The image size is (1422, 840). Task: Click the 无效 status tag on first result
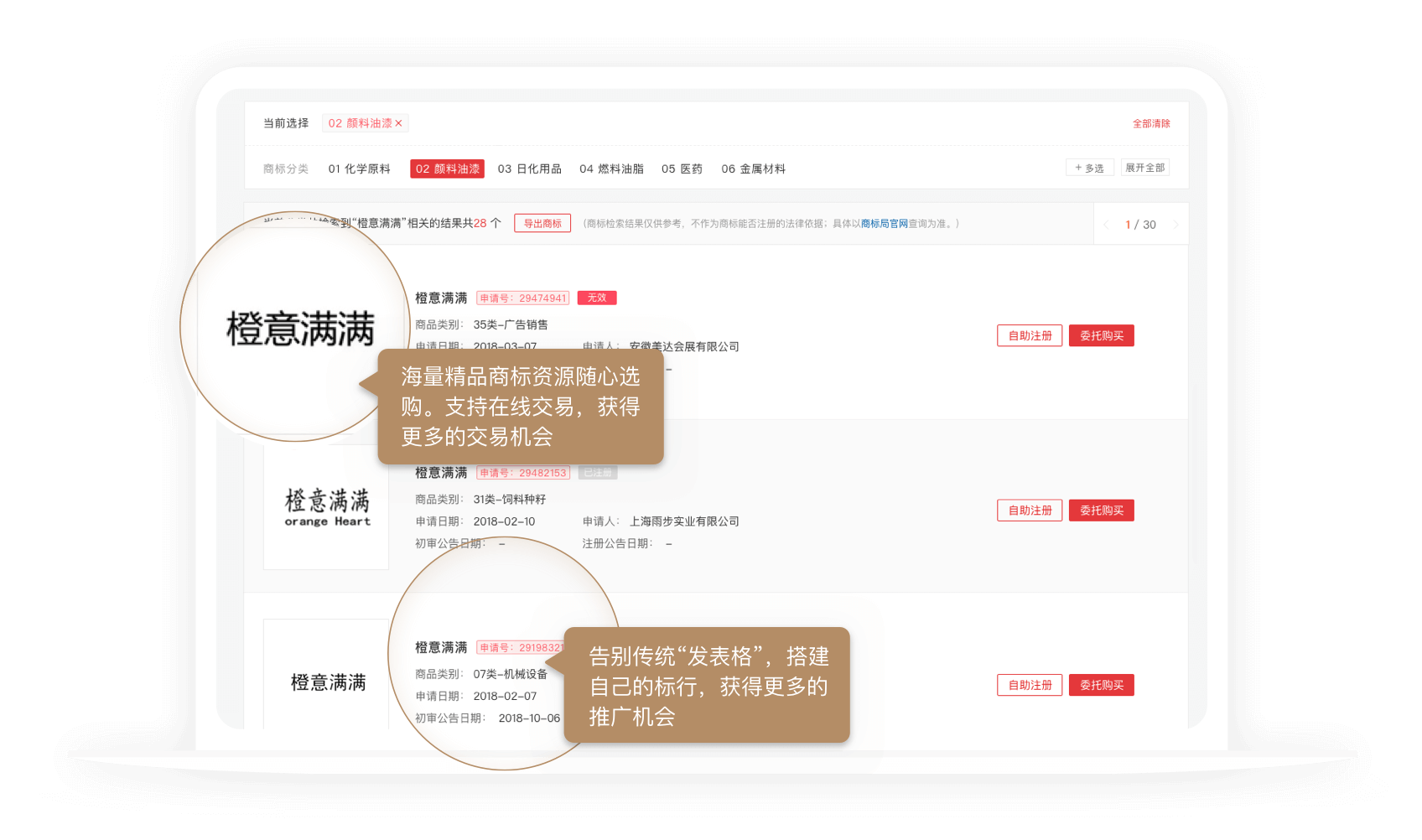597,298
